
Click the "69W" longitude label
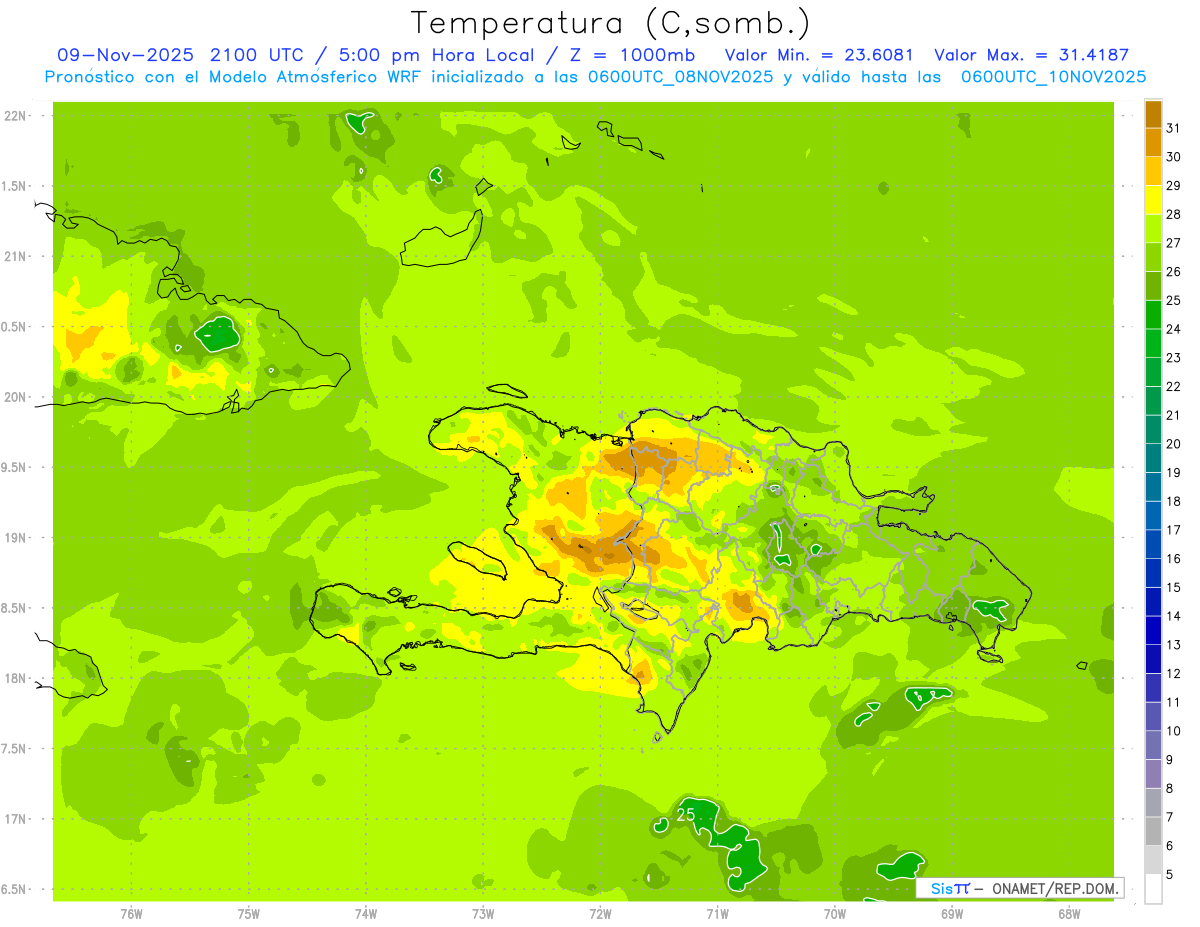click(952, 914)
